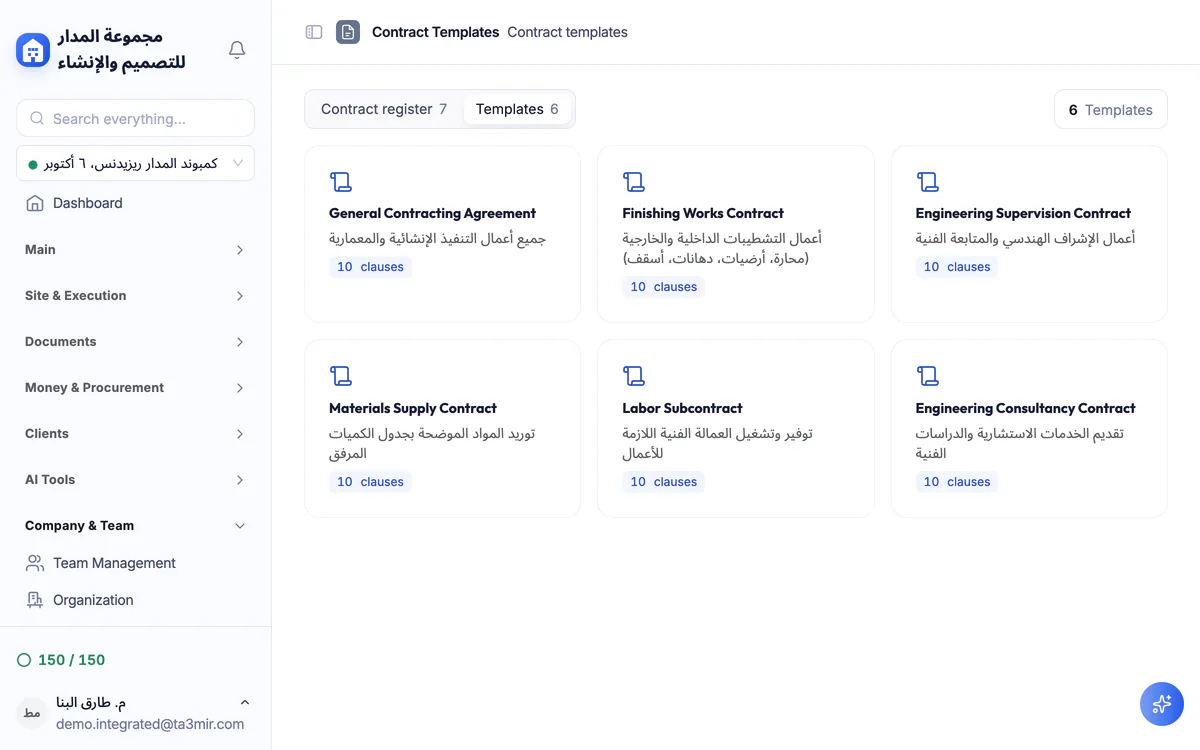Click scroll icon on Labor Subcontract card
The height and width of the screenshot is (750, 1200).
634,376
